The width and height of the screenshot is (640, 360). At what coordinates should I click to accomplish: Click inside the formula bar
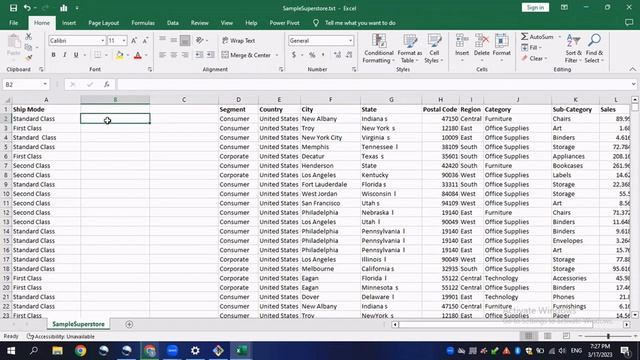373,84
